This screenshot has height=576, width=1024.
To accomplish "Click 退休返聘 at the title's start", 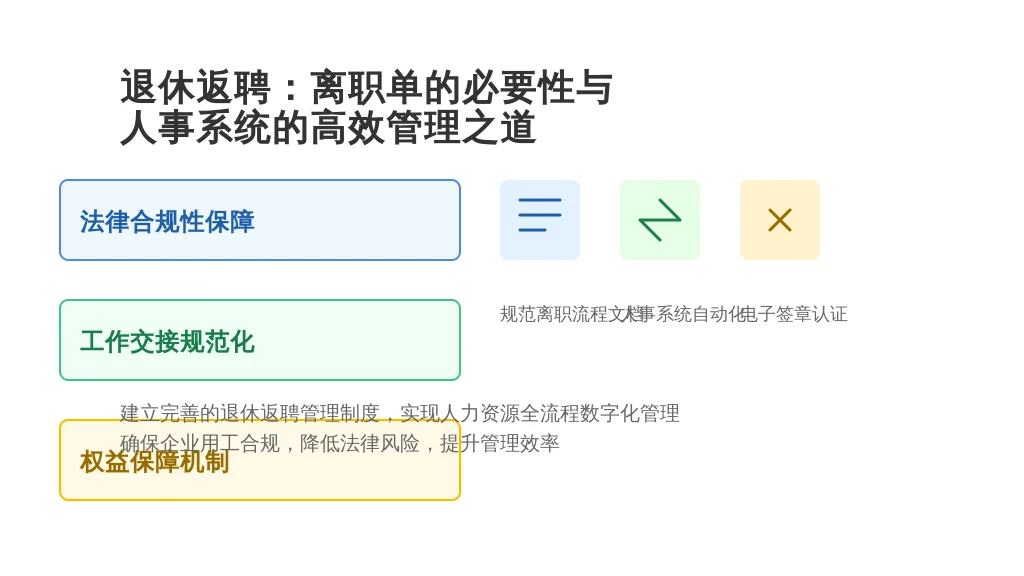I will (196, 88).
